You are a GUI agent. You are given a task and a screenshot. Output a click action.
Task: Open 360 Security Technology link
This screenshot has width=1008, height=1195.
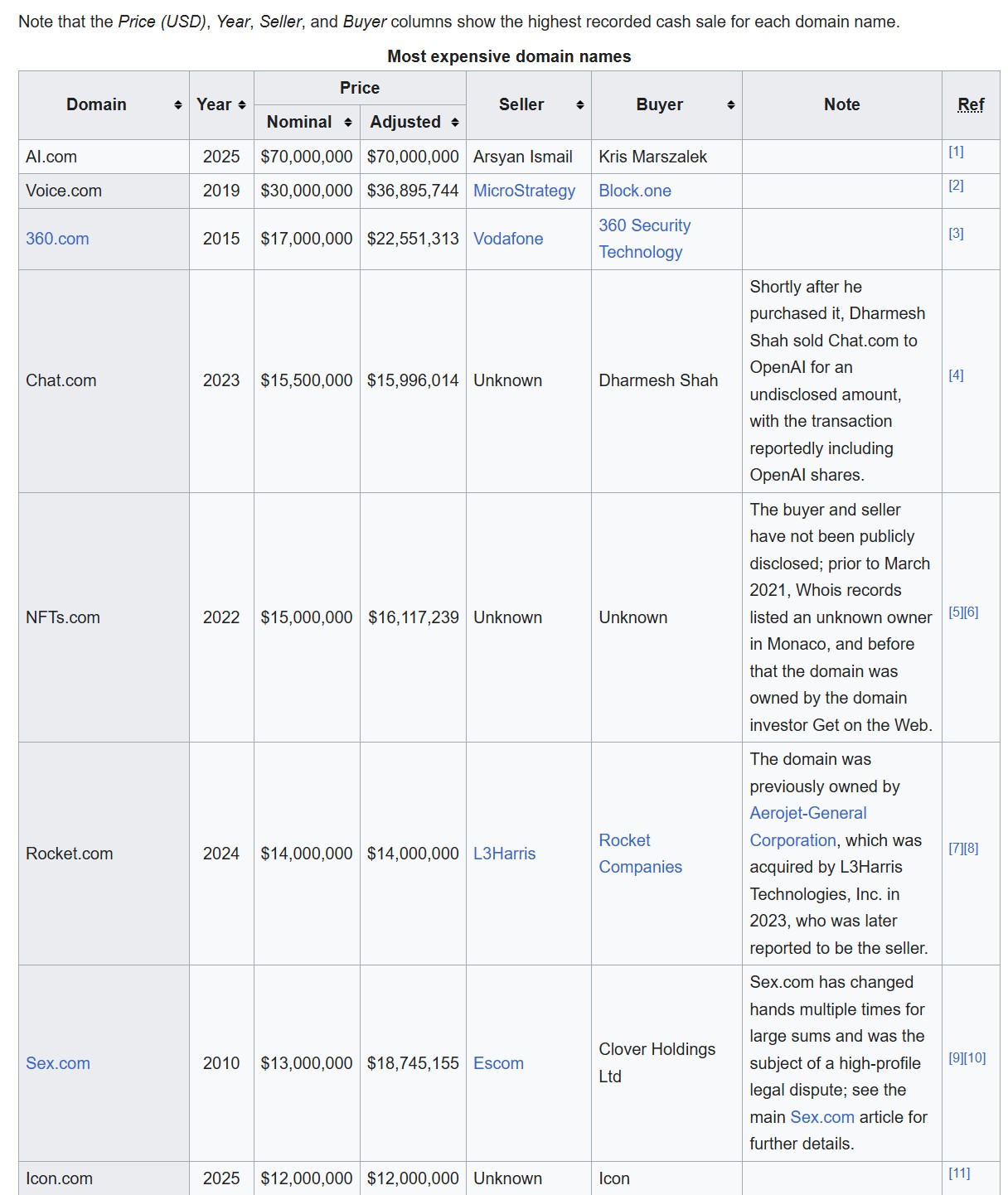coord(644,239)
